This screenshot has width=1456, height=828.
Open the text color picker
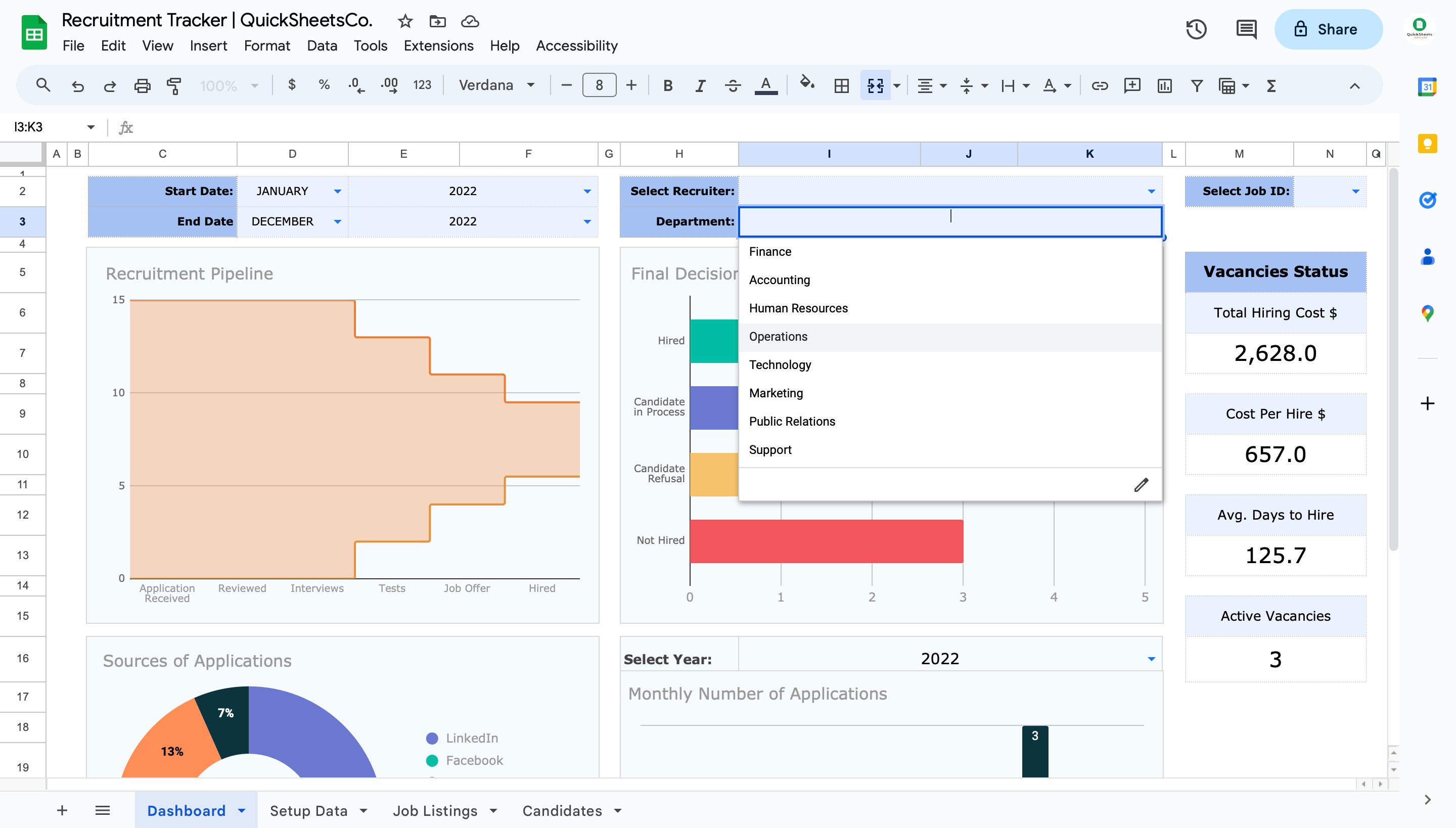point(765,85)
